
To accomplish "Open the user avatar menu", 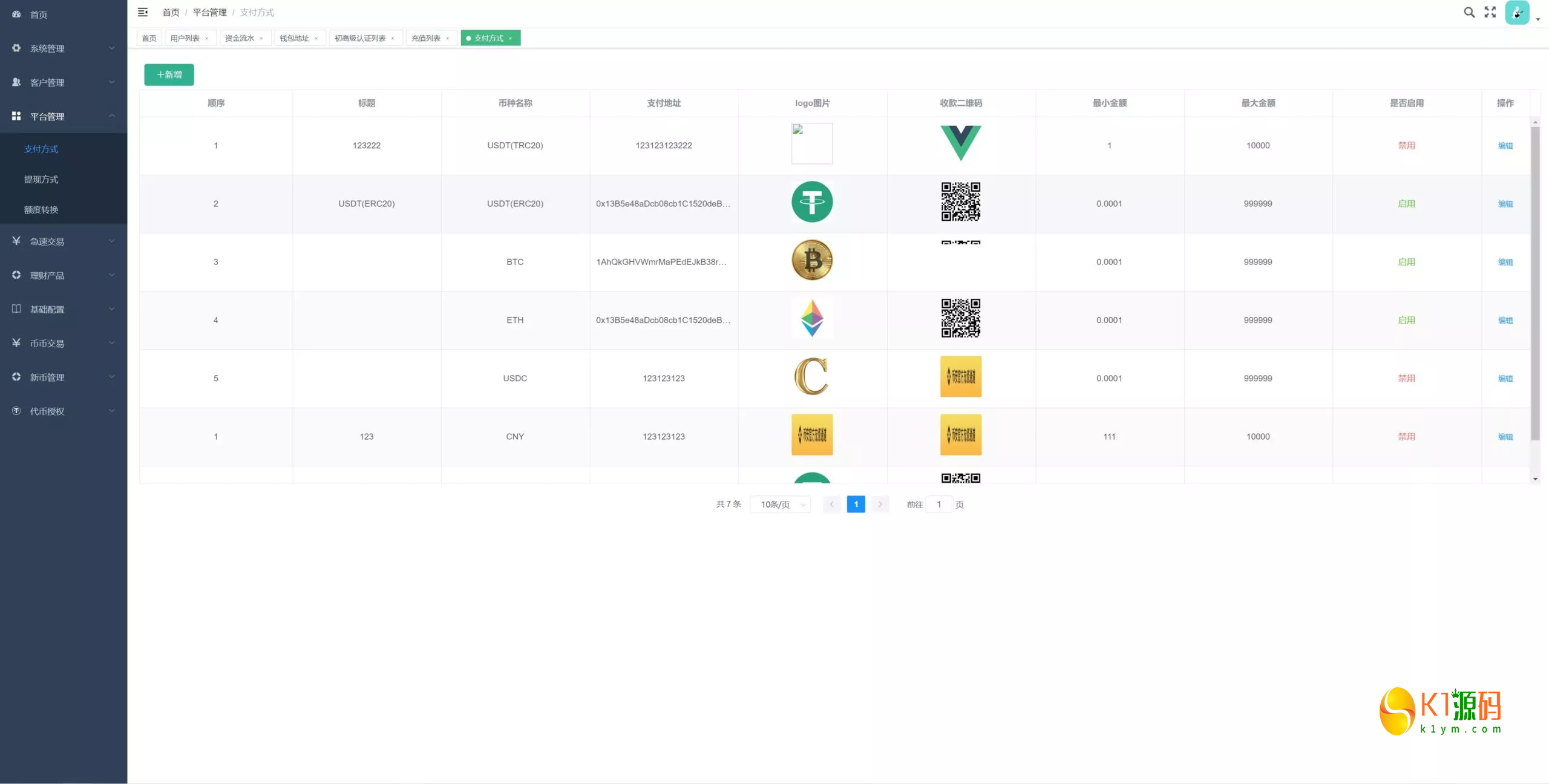I will point(1517,13).
